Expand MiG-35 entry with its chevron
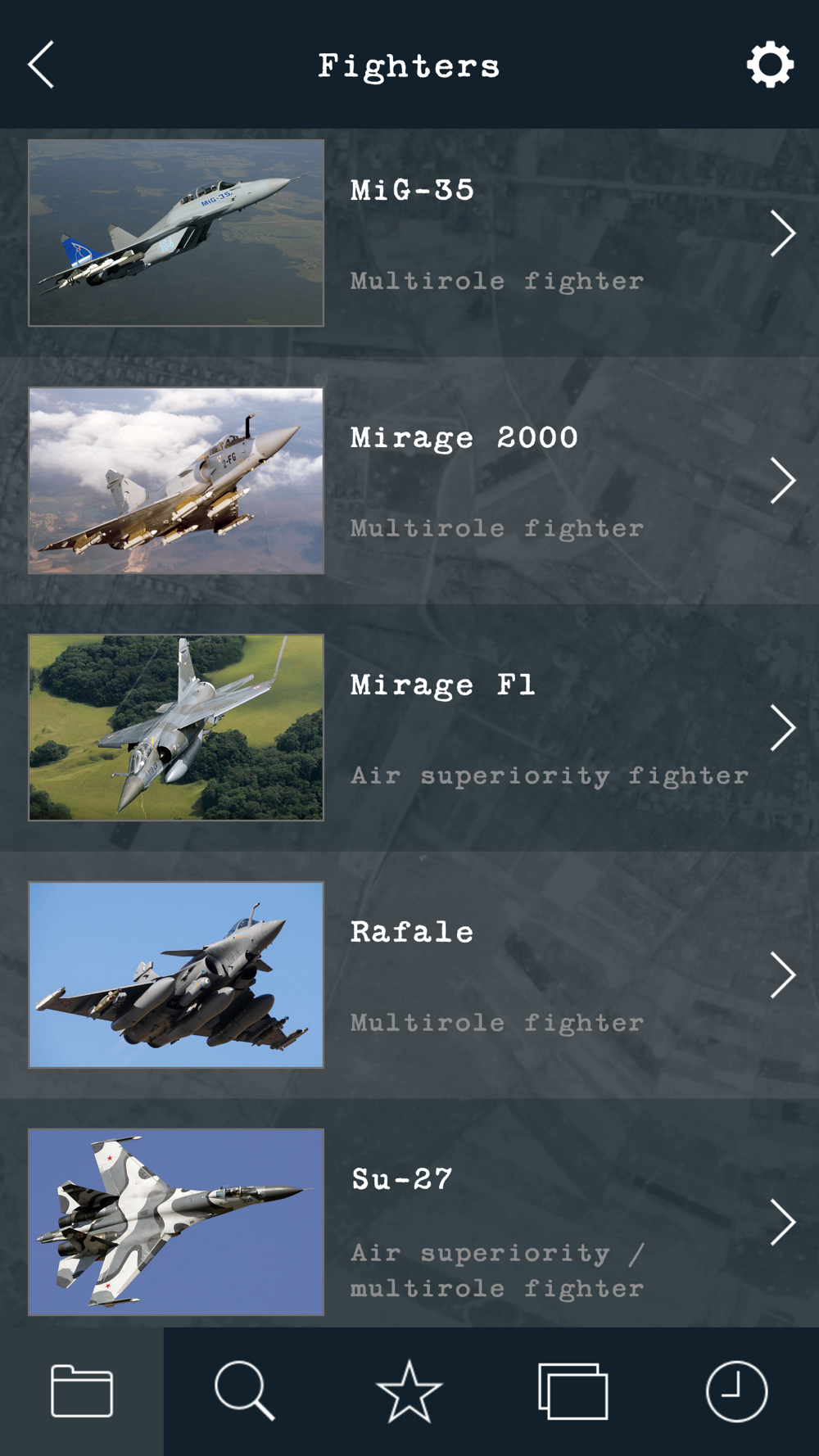 tap(782, 233)
